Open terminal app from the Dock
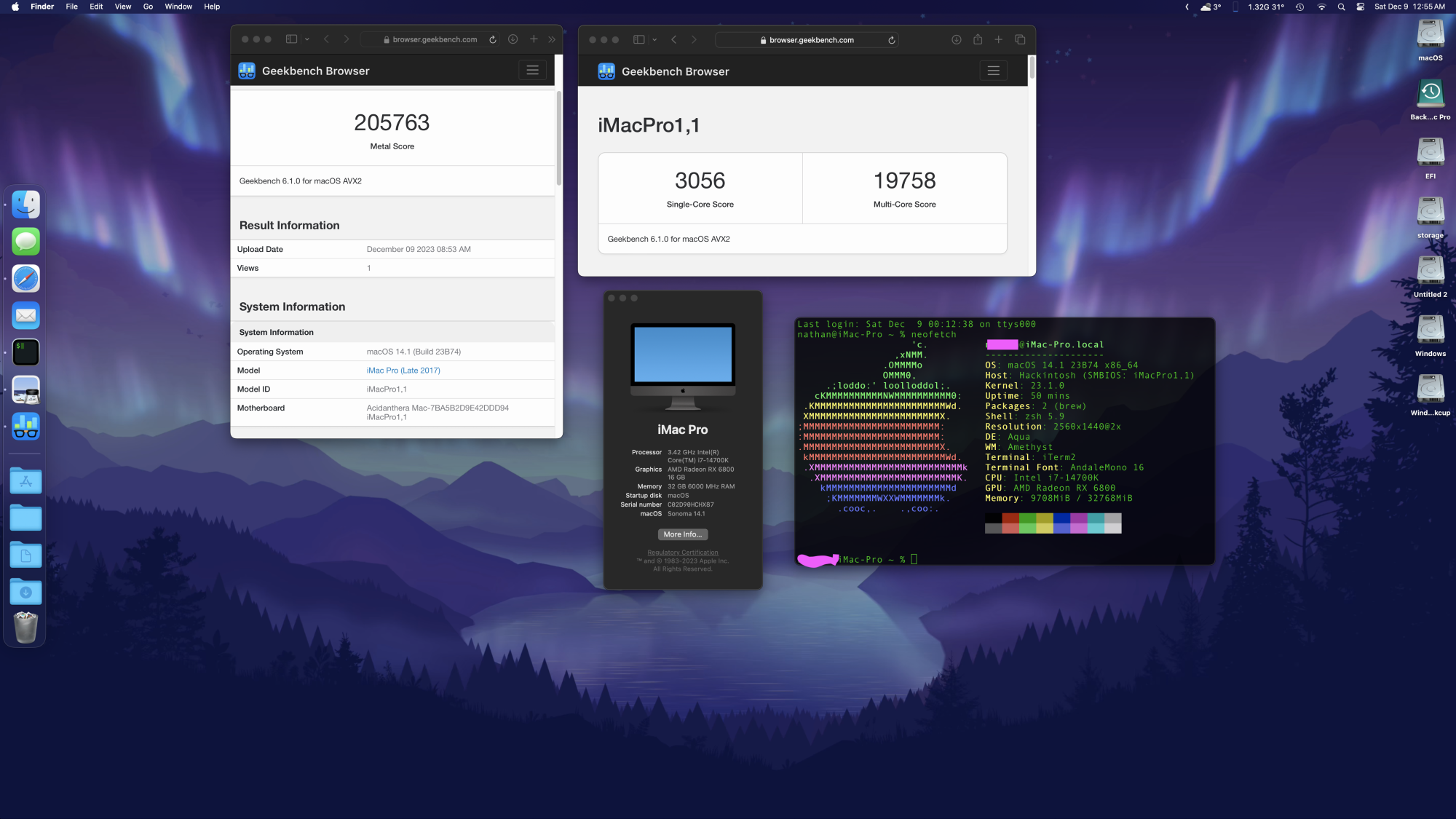 [26, 352]
